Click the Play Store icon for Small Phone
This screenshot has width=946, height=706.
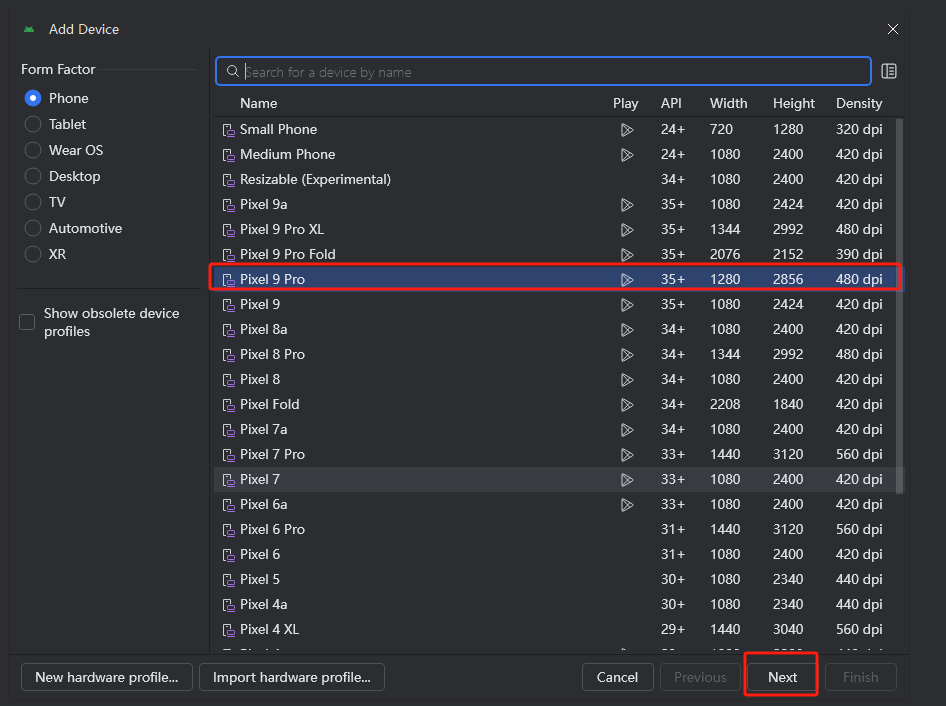click(627, 130)
